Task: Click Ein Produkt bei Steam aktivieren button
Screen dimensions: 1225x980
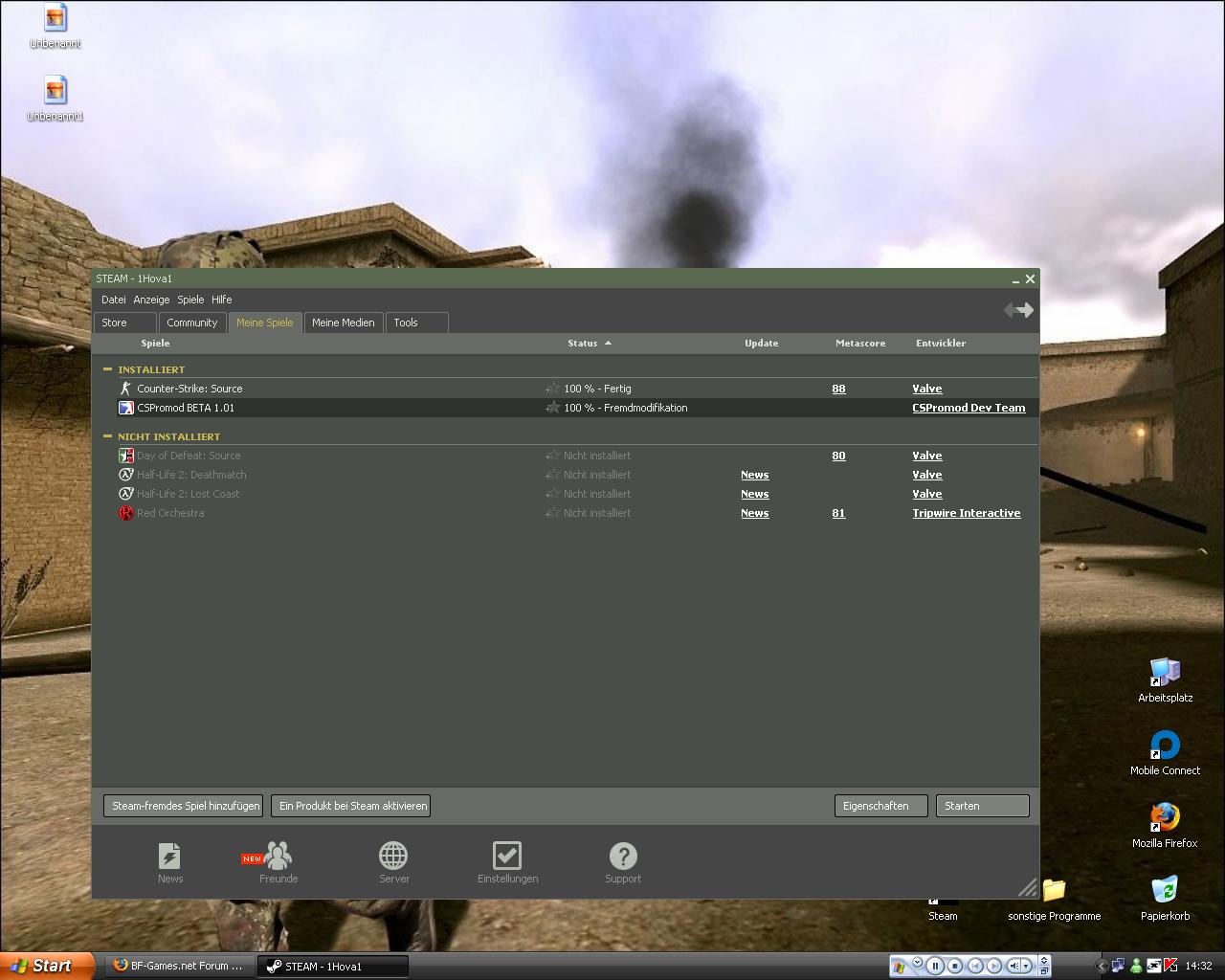Action: (x=350, y=806)
